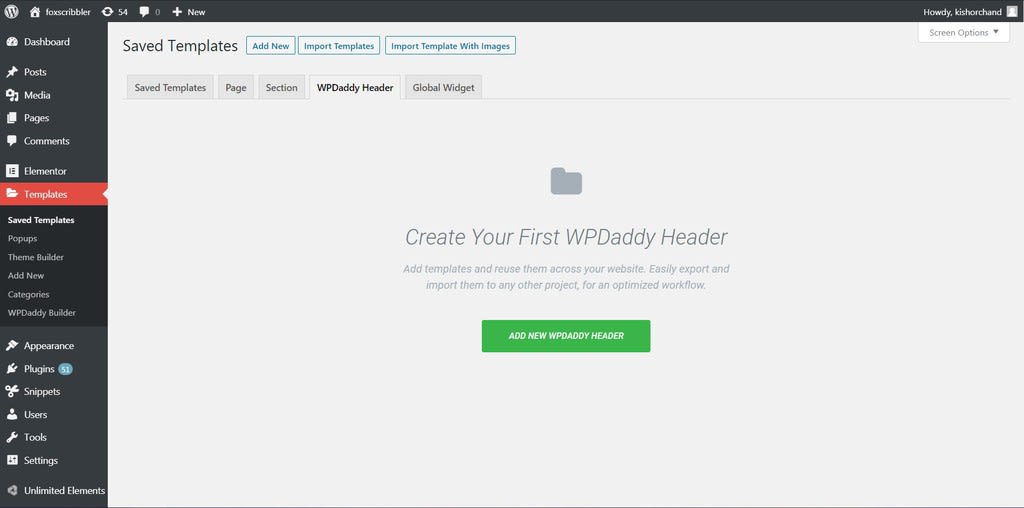Switch to the Page tab

(236, 87)
